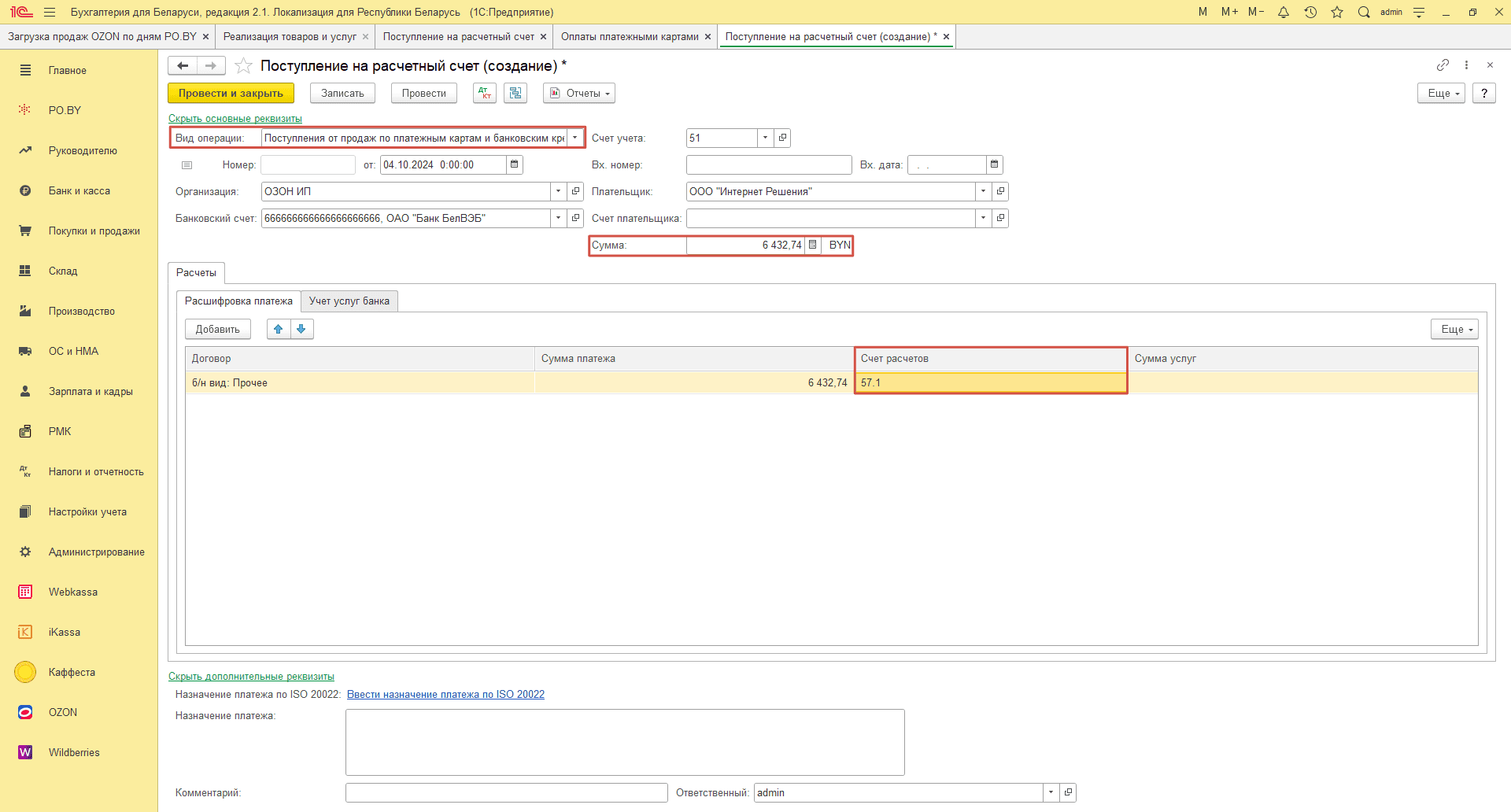Add document to favorites star

[244, 65]
